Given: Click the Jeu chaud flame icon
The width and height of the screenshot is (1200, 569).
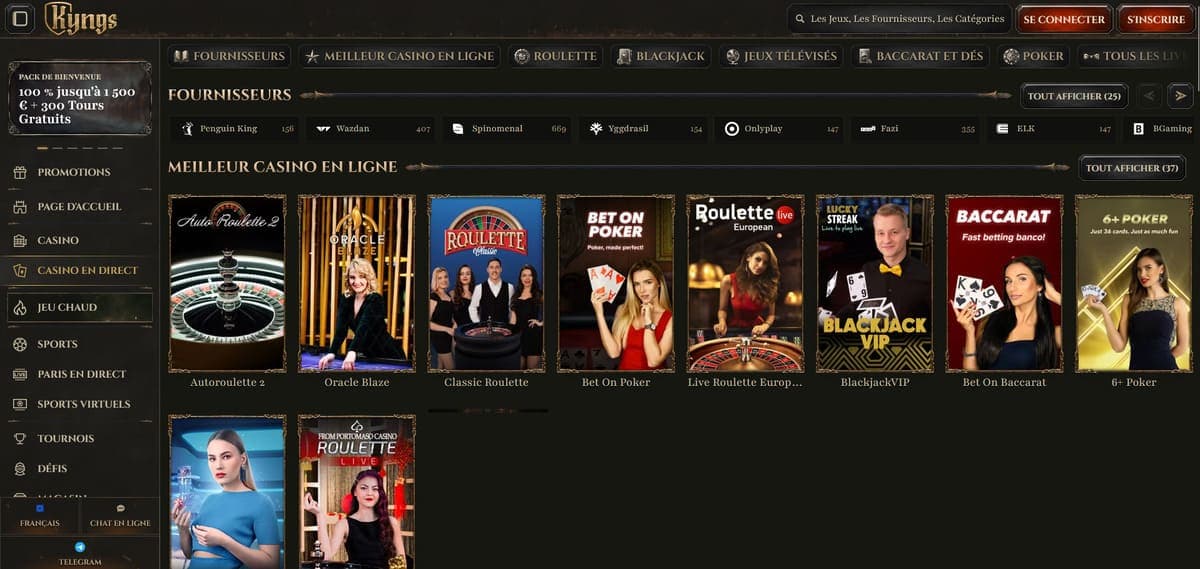Looking at the screenshot, I should (x=19, y=307).
